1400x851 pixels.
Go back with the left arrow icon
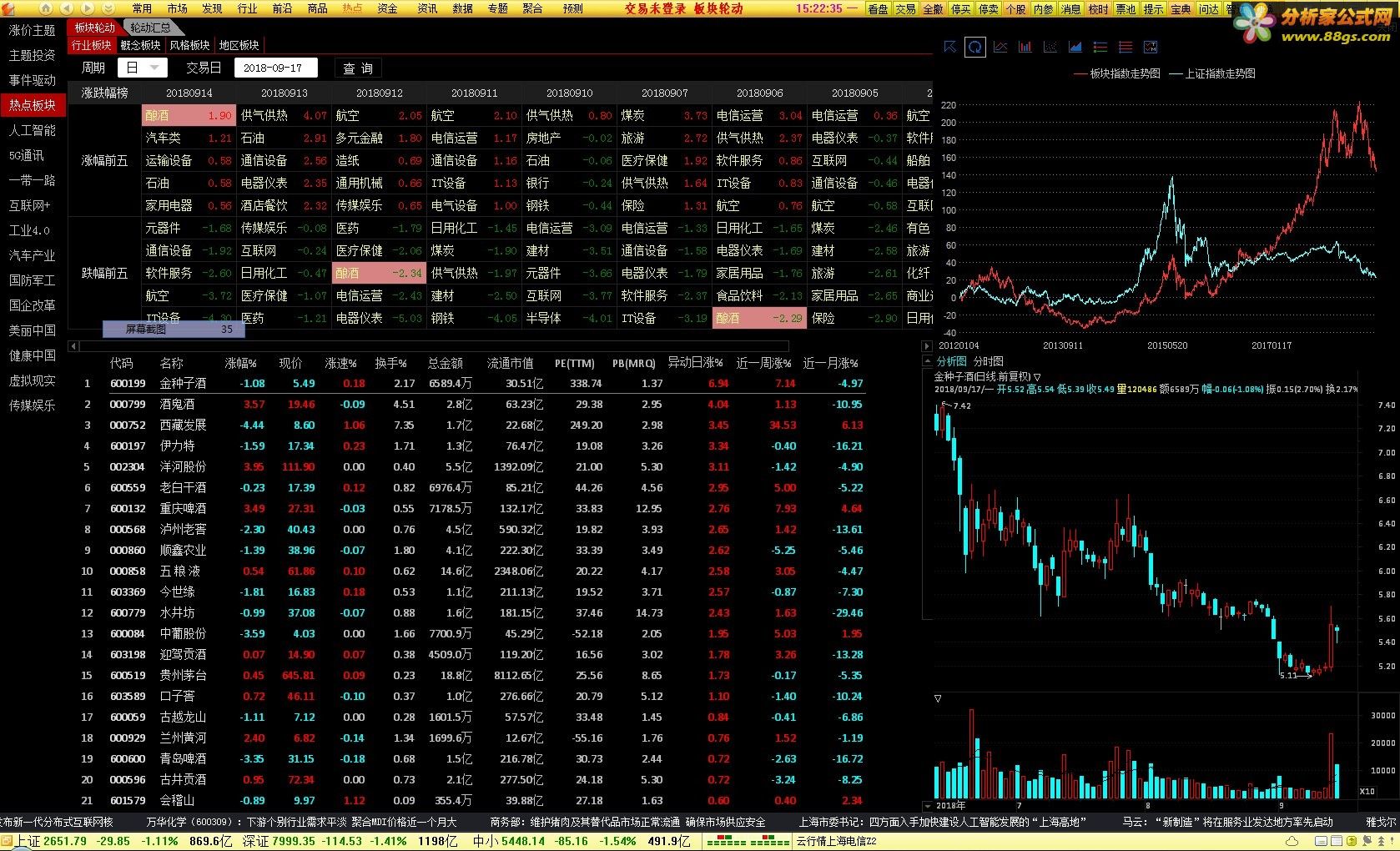pos(66,8)
